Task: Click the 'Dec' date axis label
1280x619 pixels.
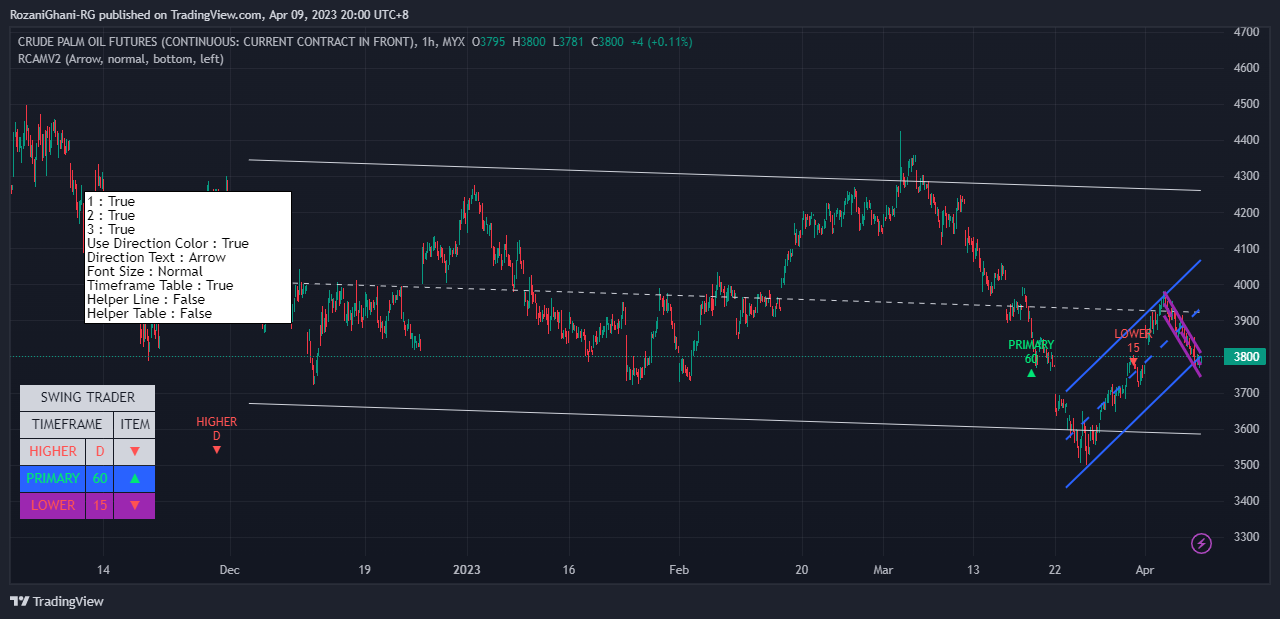Action: click(x=229, y=570)
